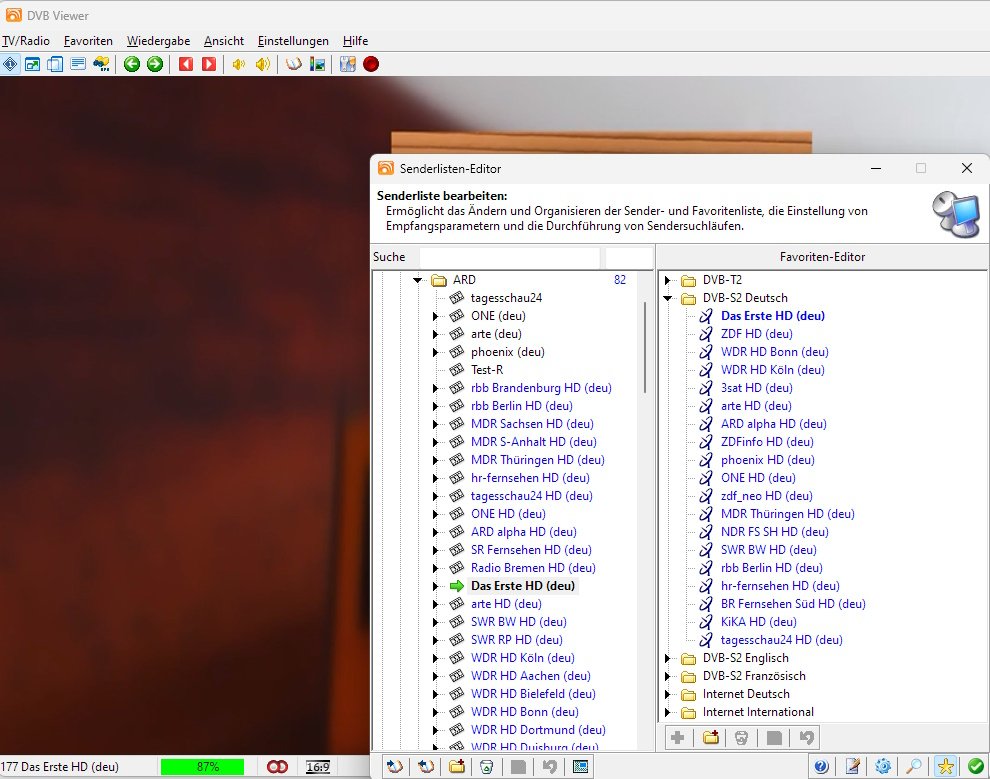Toggle the 16:9 aspect ratio indicator

(320, 767)
